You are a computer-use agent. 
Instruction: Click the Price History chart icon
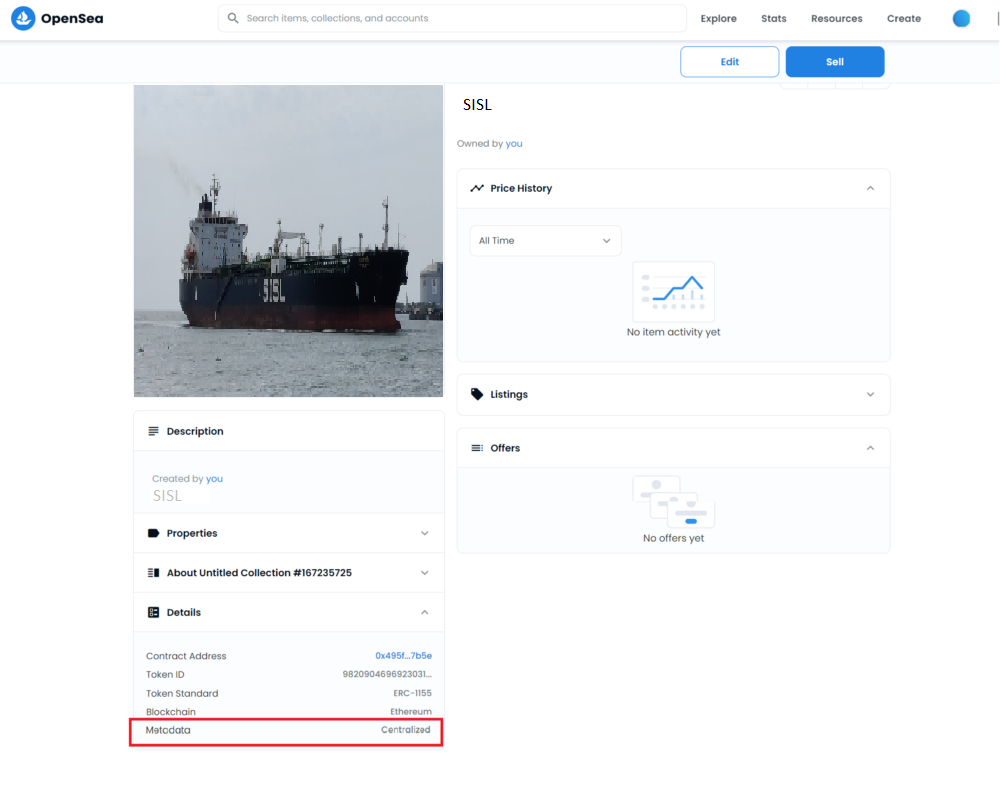point(477,188)
